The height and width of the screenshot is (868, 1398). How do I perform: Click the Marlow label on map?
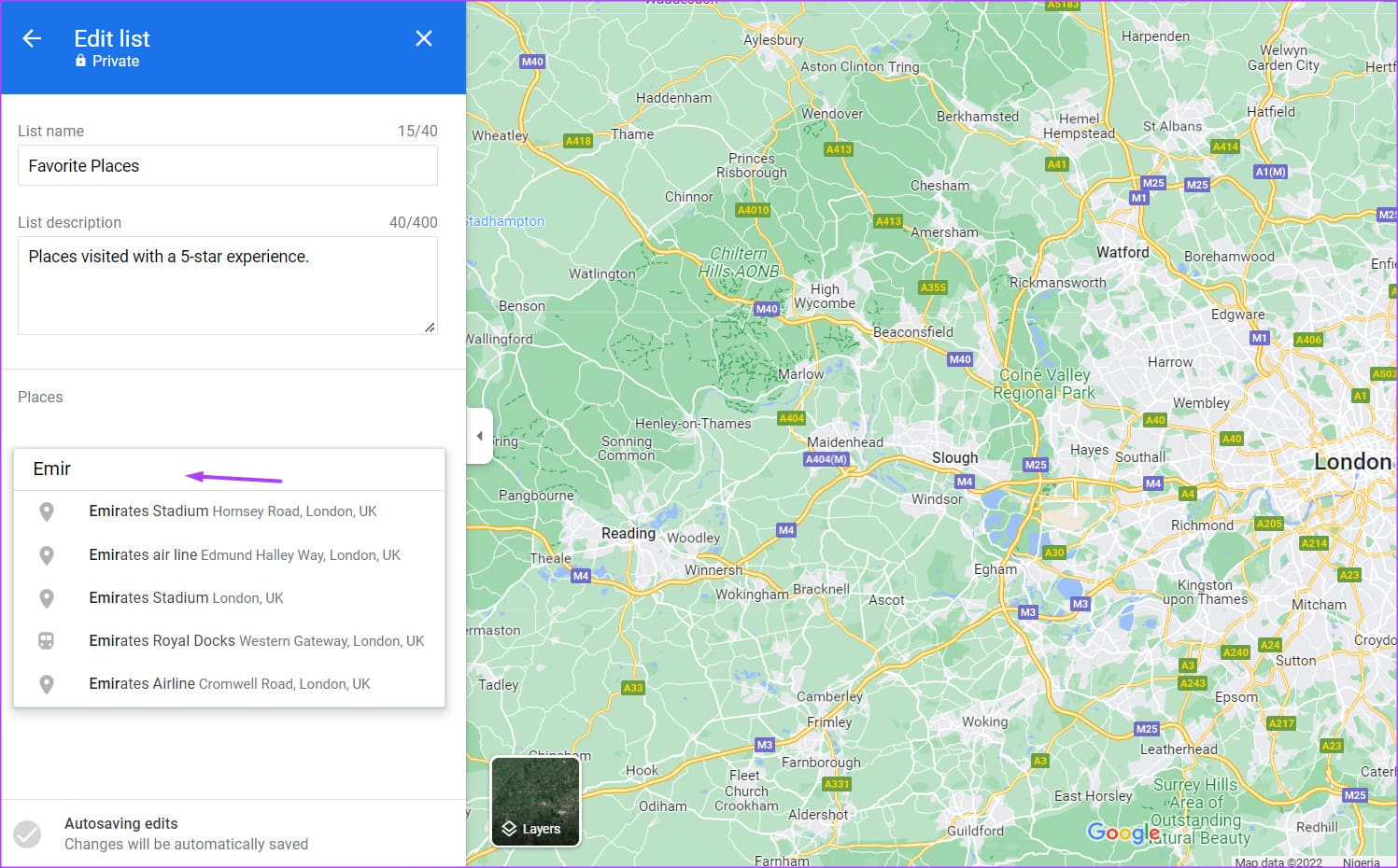tap(801, 374)
